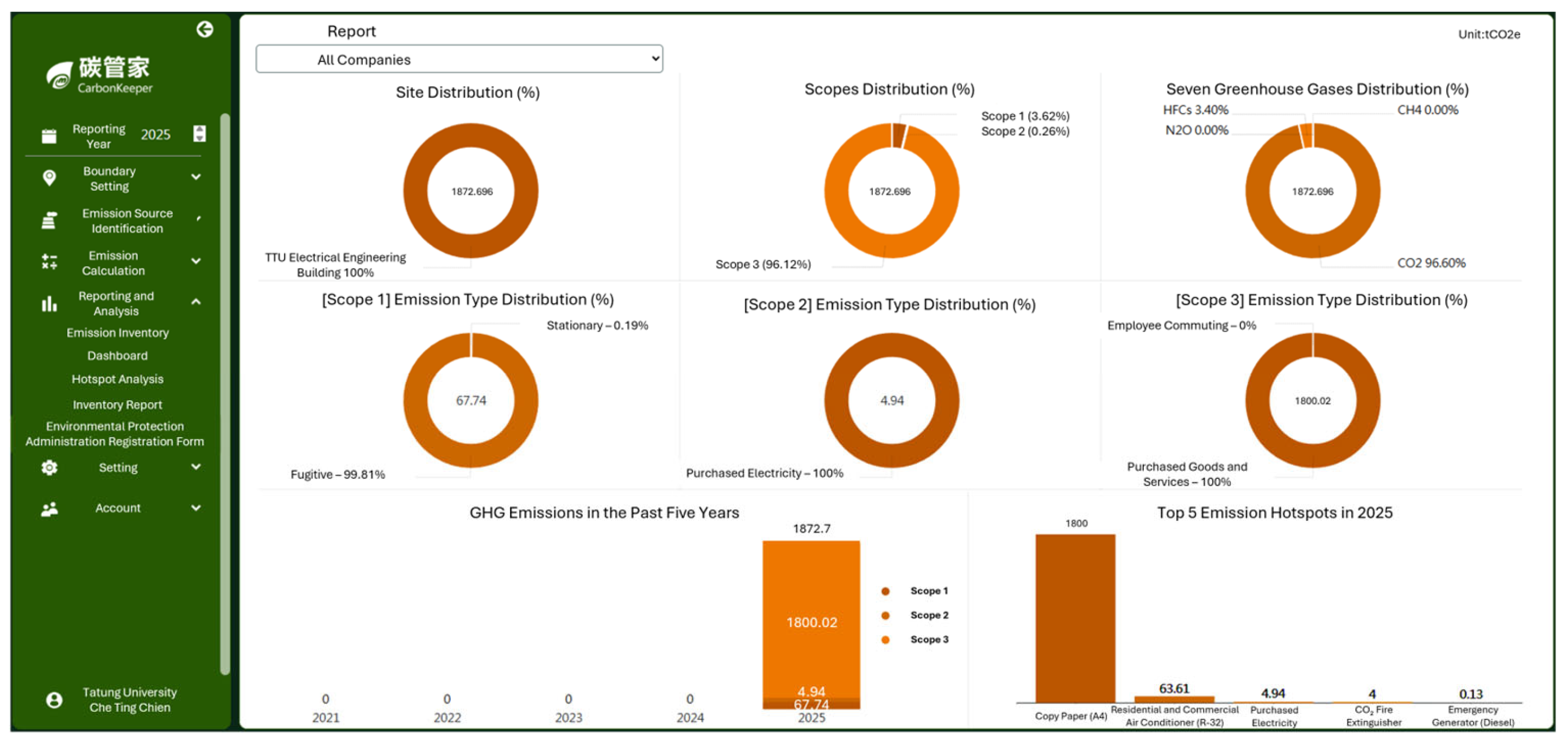1568x740 pixels.
Task: Click the Boundary Setting location pin icon
Action: (49, 178)
